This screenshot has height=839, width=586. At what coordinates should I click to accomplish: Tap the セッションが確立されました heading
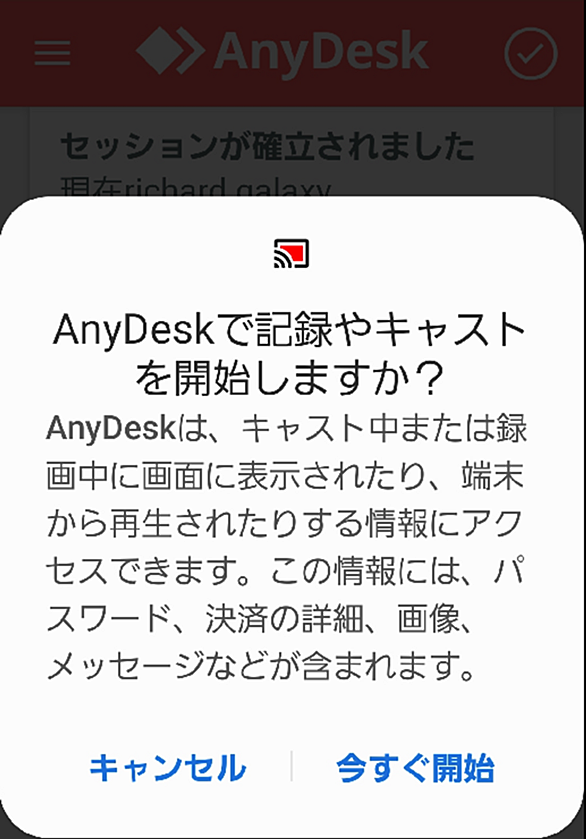pos(267,146)
